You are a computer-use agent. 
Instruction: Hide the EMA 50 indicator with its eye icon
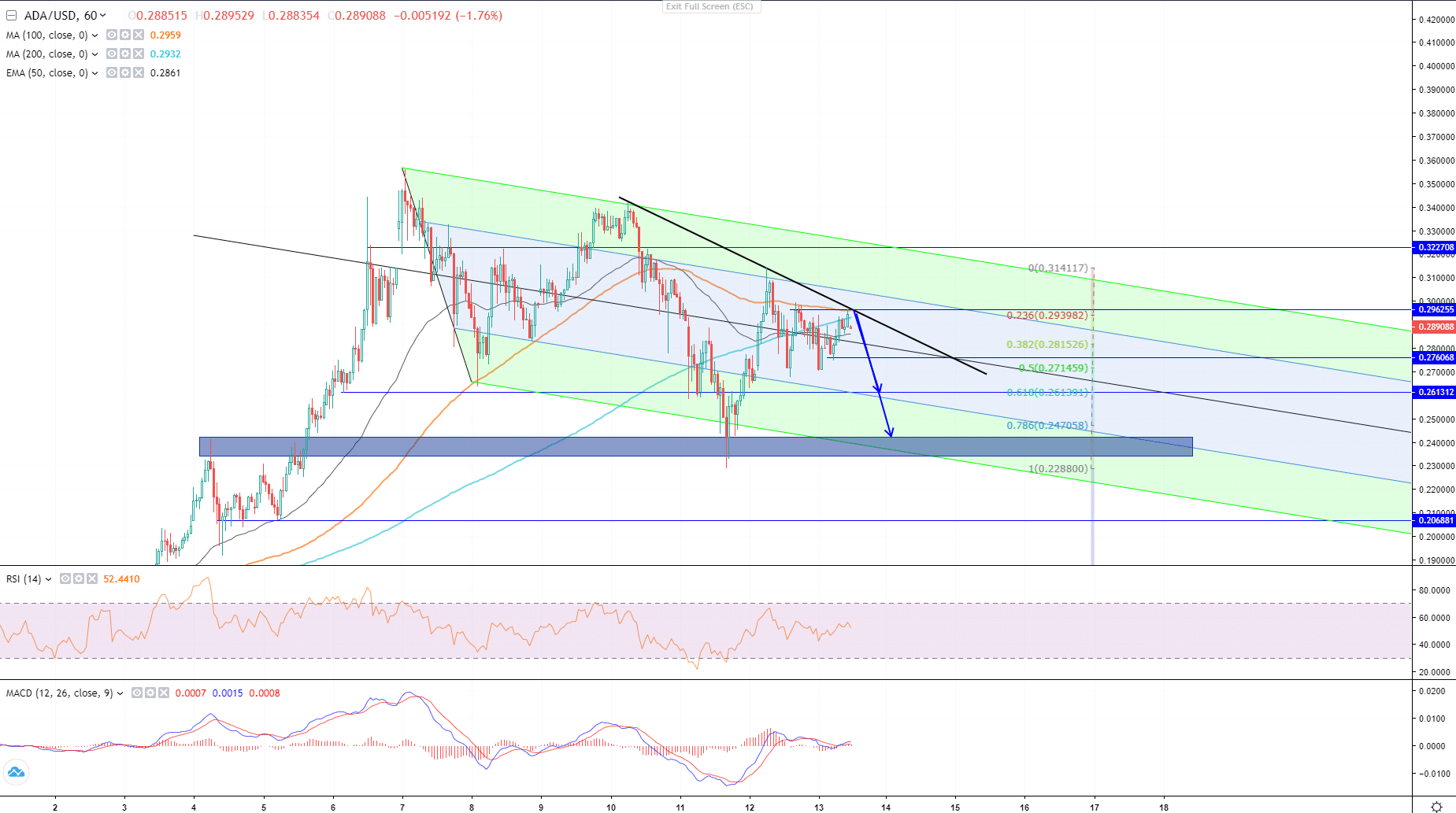pyautogui.click(x=112, y=73)
